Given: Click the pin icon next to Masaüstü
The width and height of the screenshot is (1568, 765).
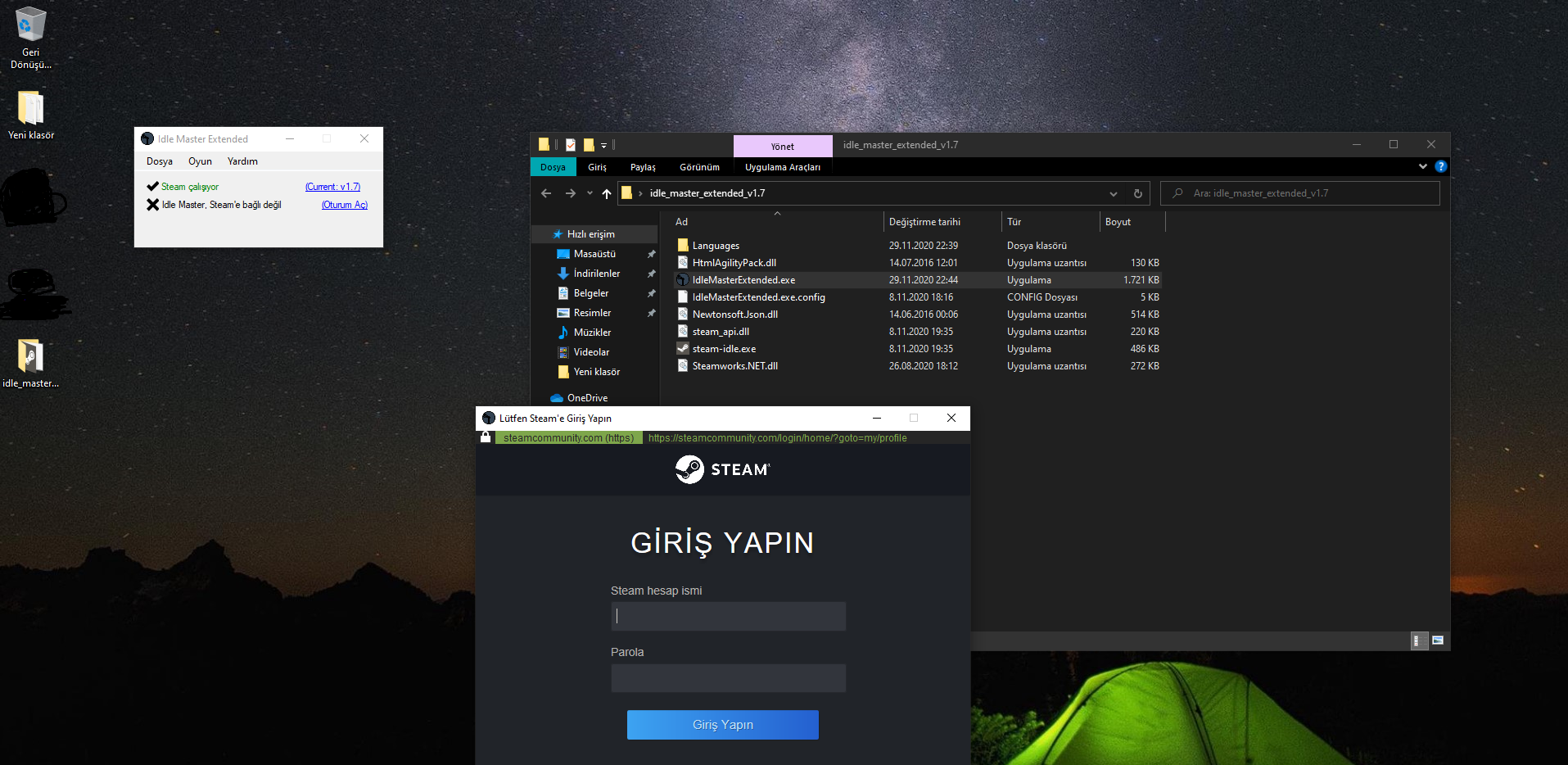Looking at the screenshot, I should (651, 254).
